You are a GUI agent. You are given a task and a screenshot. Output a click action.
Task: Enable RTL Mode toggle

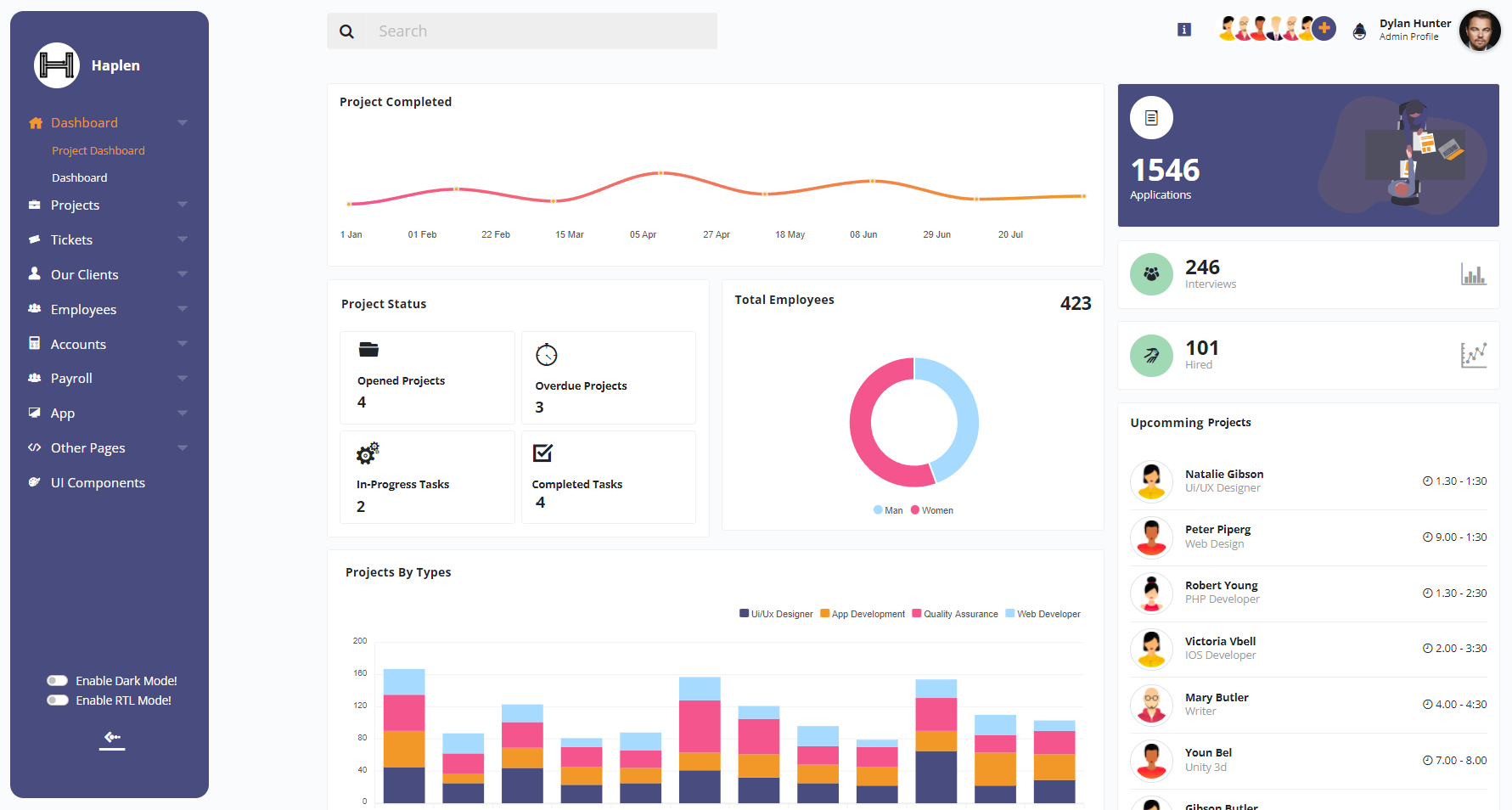pyautogui.click(x=58, y=700)
